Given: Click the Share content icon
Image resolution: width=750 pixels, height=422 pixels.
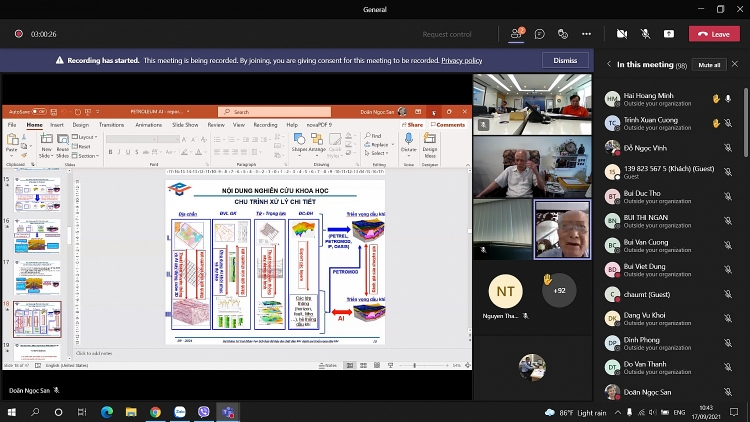Looking at the screenshot, I should (x=668, y=34).
